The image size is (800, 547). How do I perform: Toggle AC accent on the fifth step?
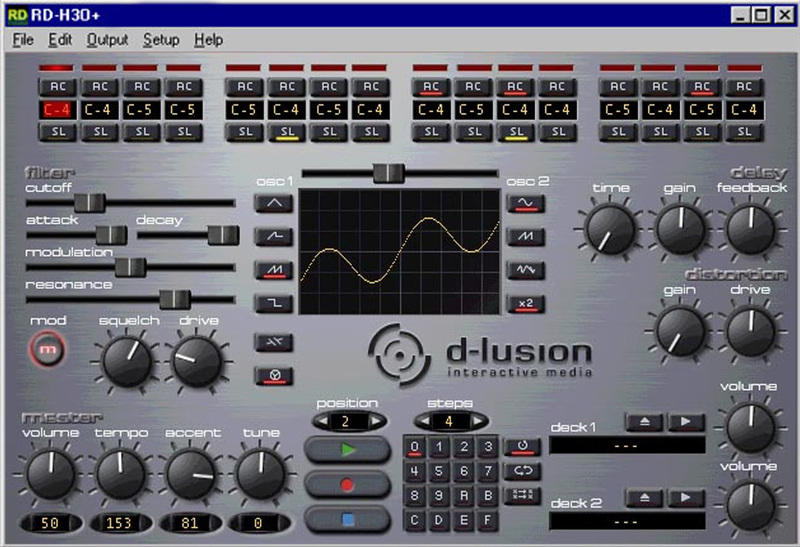245,87
